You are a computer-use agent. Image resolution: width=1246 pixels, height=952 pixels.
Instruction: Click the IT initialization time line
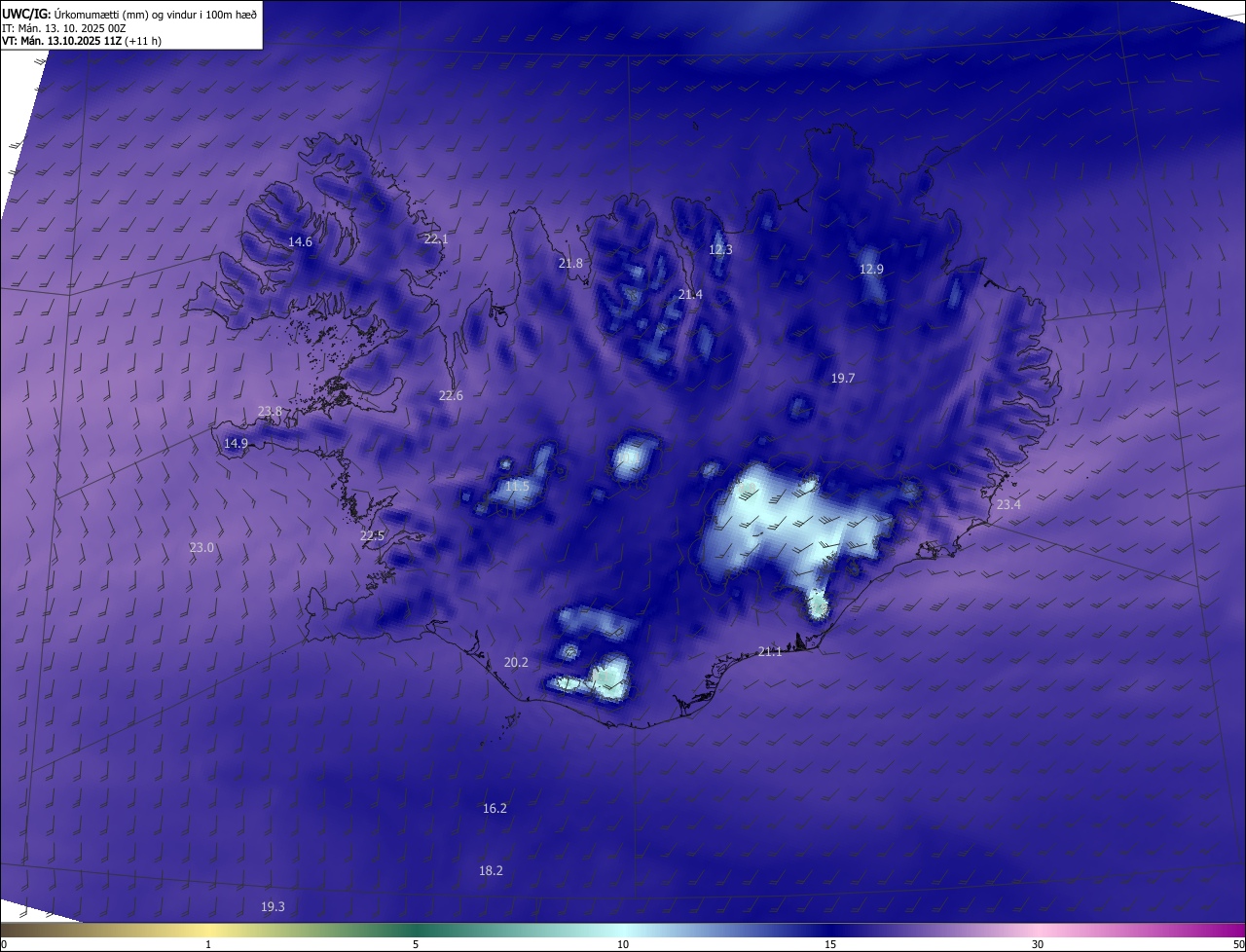(64, 28)
